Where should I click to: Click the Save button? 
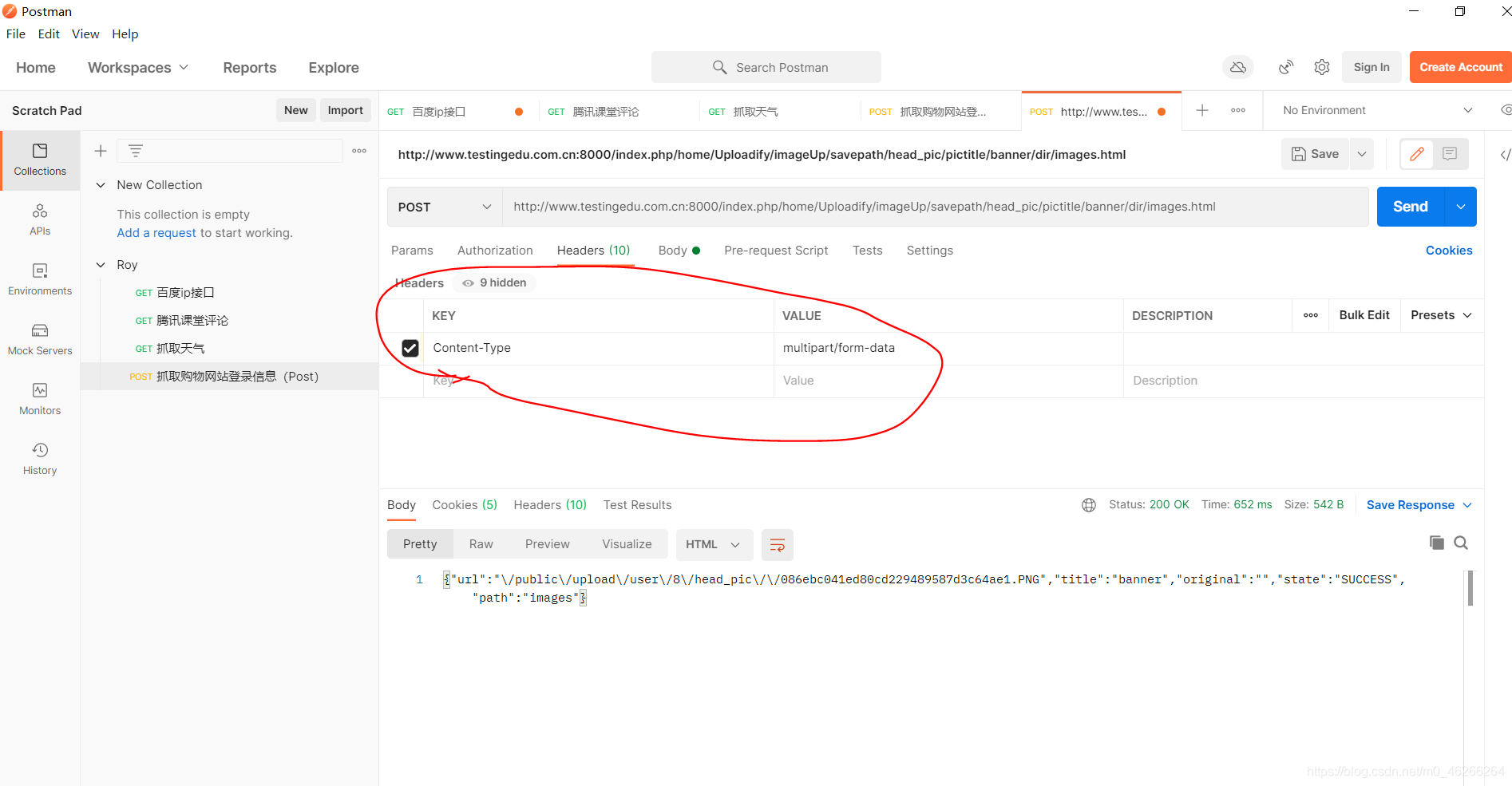point(1316,154)
